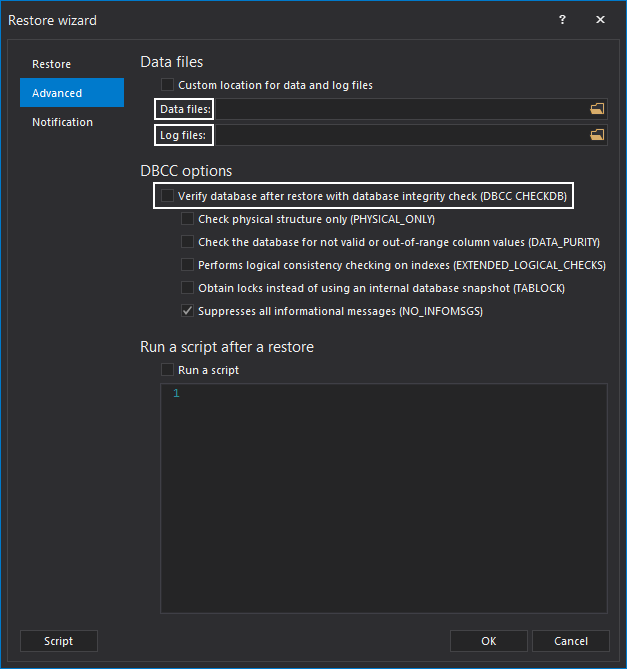Click the Script button at bottom left
Screen dimensions: 627x669
[x=59, y=641]
